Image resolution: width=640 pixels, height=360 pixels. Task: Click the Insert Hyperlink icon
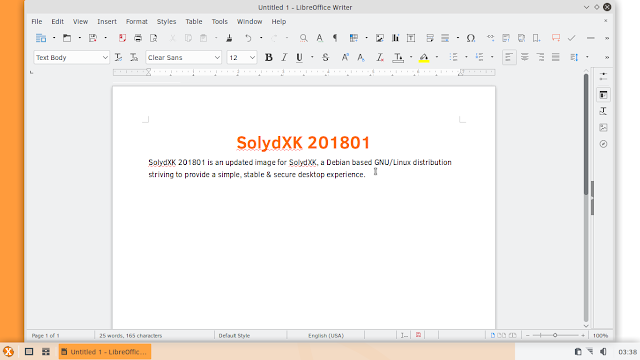[490, 38]
